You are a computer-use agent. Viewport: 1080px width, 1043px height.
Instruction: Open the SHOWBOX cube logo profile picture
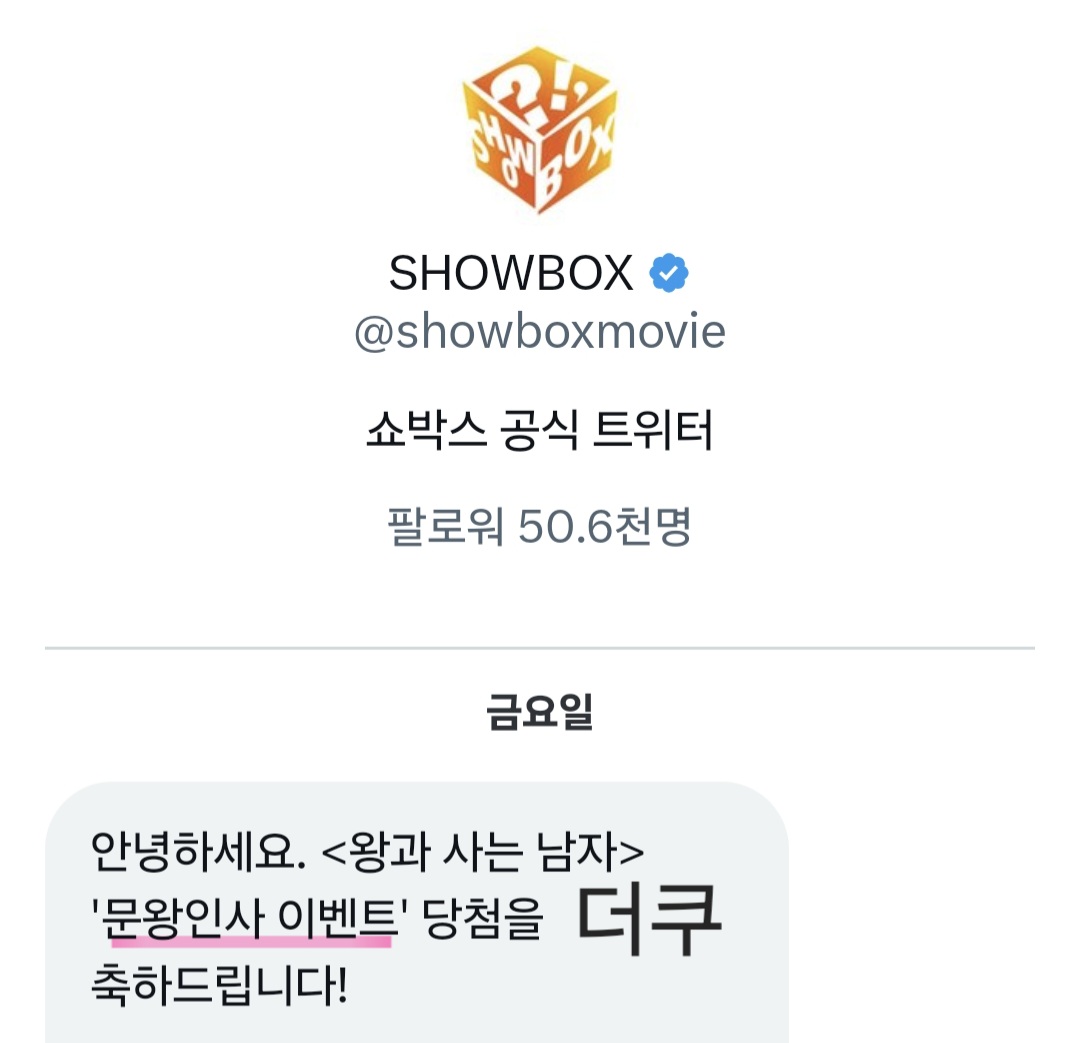[x=540, y=130]
